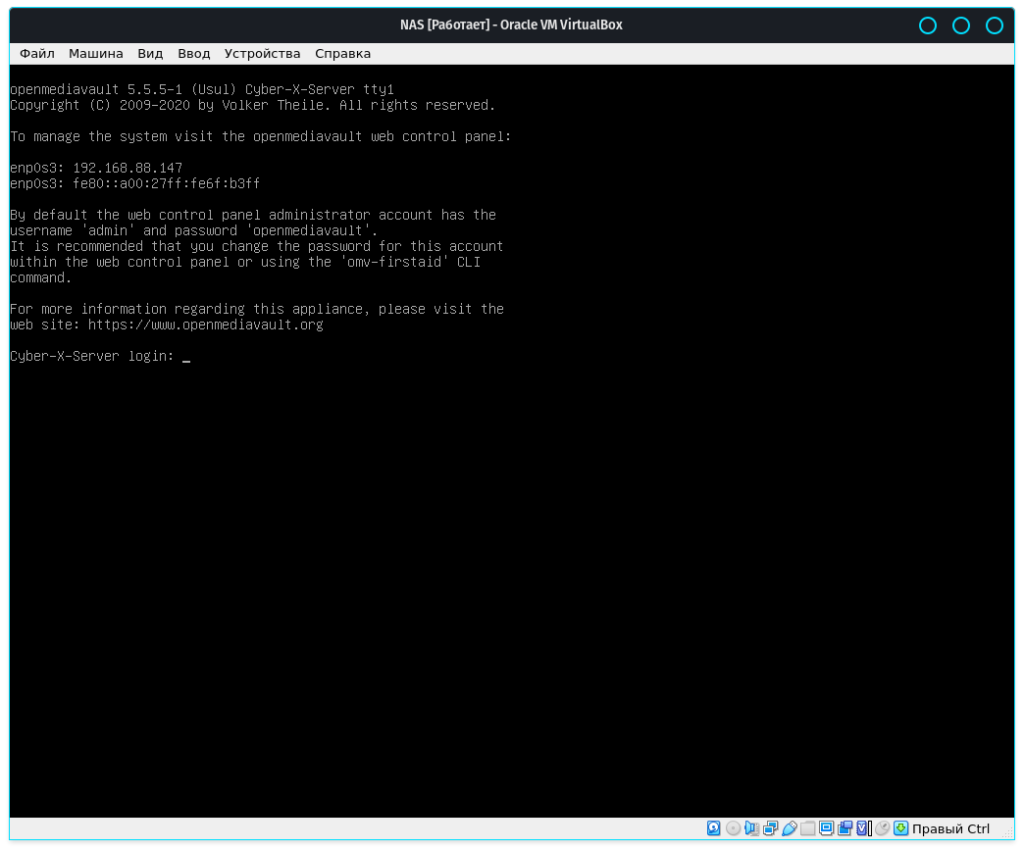Image resolution: width=1024 pixels, height=850 pixels.
Task: Click the middle circular window button
Action: tap(961, 25)
